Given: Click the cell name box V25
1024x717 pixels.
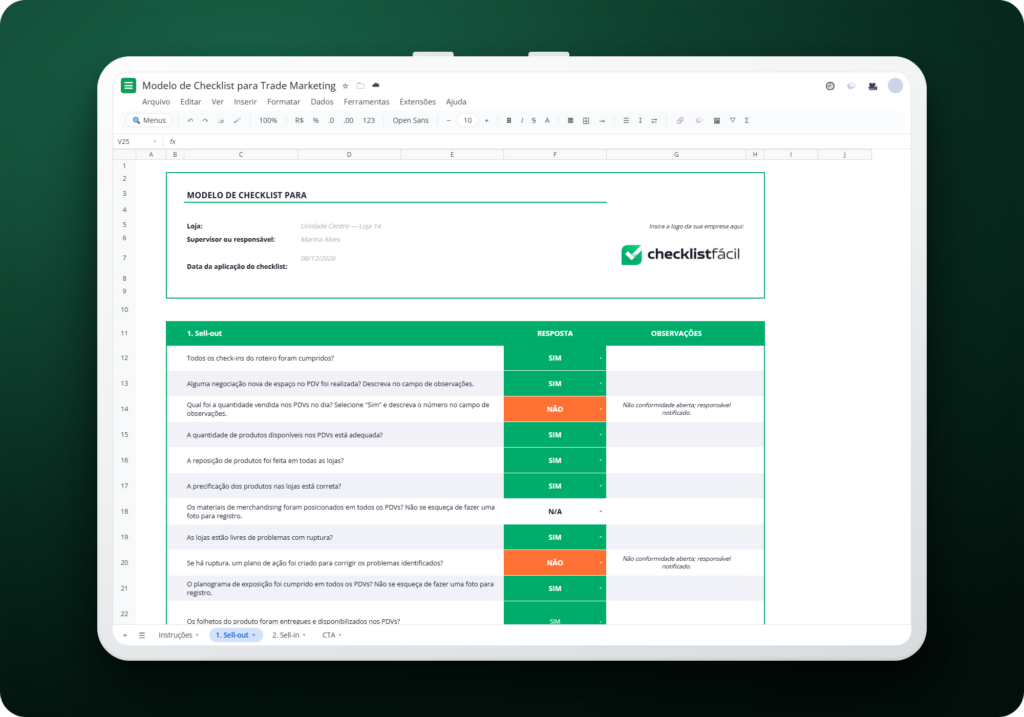Looking at the screenshot, I should pos(136,142).
